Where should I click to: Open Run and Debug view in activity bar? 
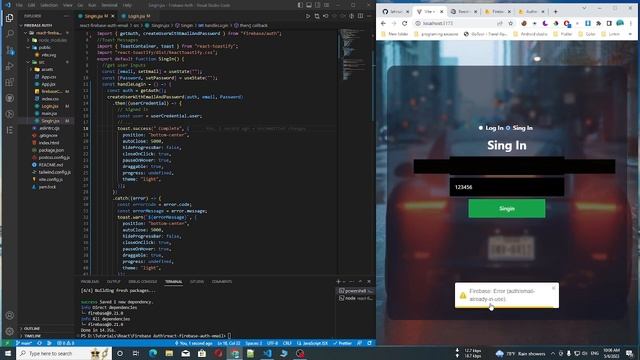point(10,66)
